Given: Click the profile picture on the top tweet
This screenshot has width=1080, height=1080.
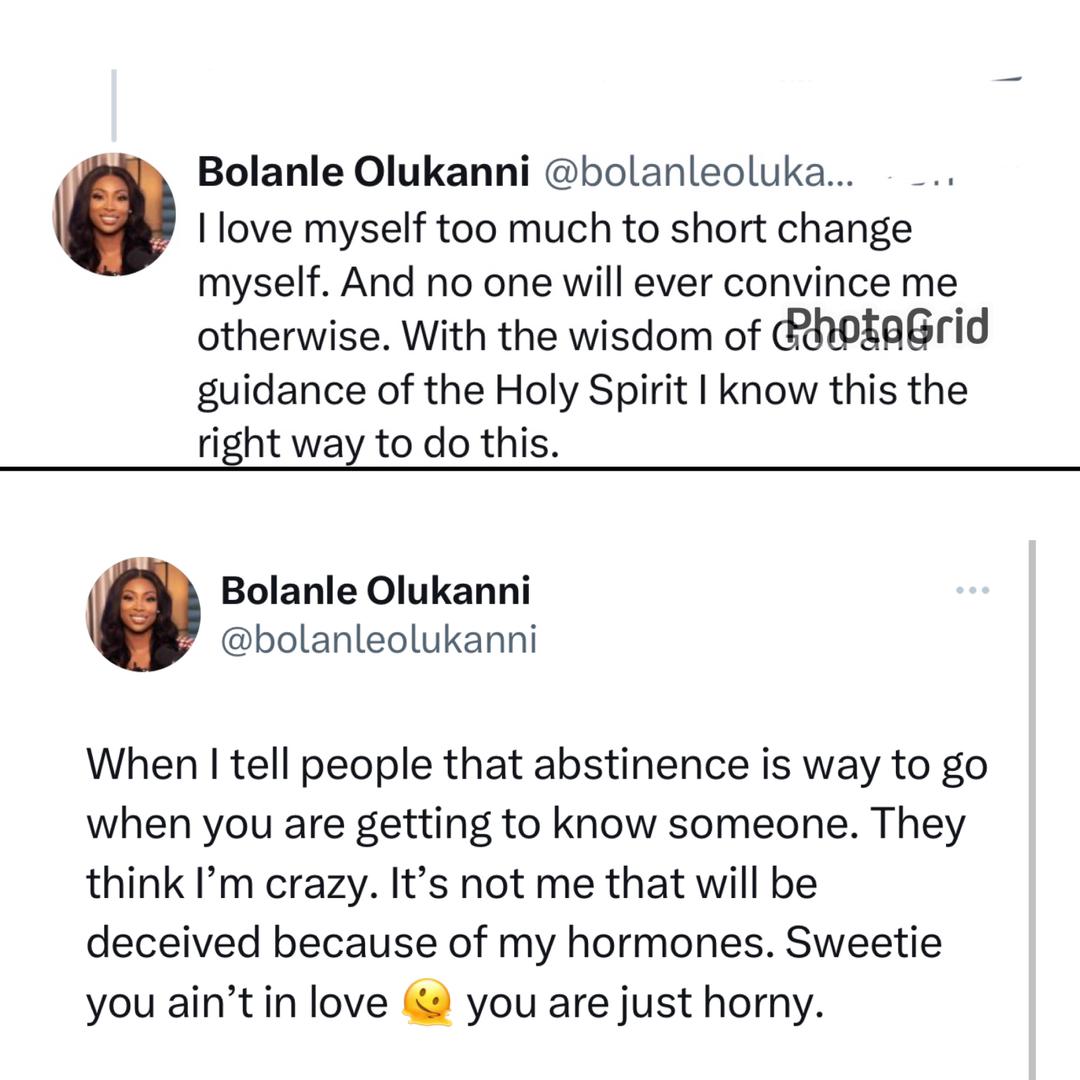Looking at the screenshot, I should coord(114,214).
